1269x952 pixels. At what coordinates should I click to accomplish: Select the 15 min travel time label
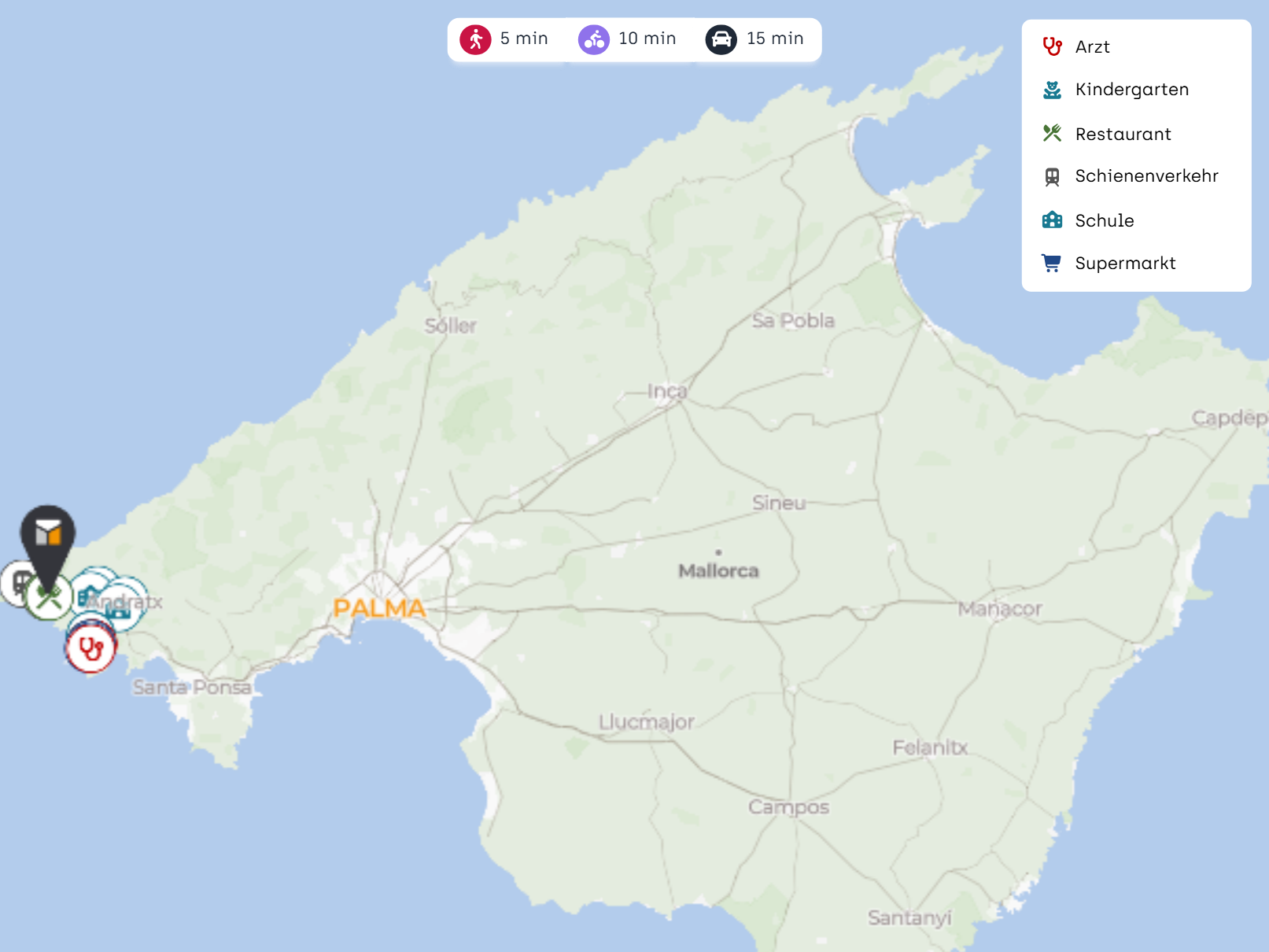(775, 39)
